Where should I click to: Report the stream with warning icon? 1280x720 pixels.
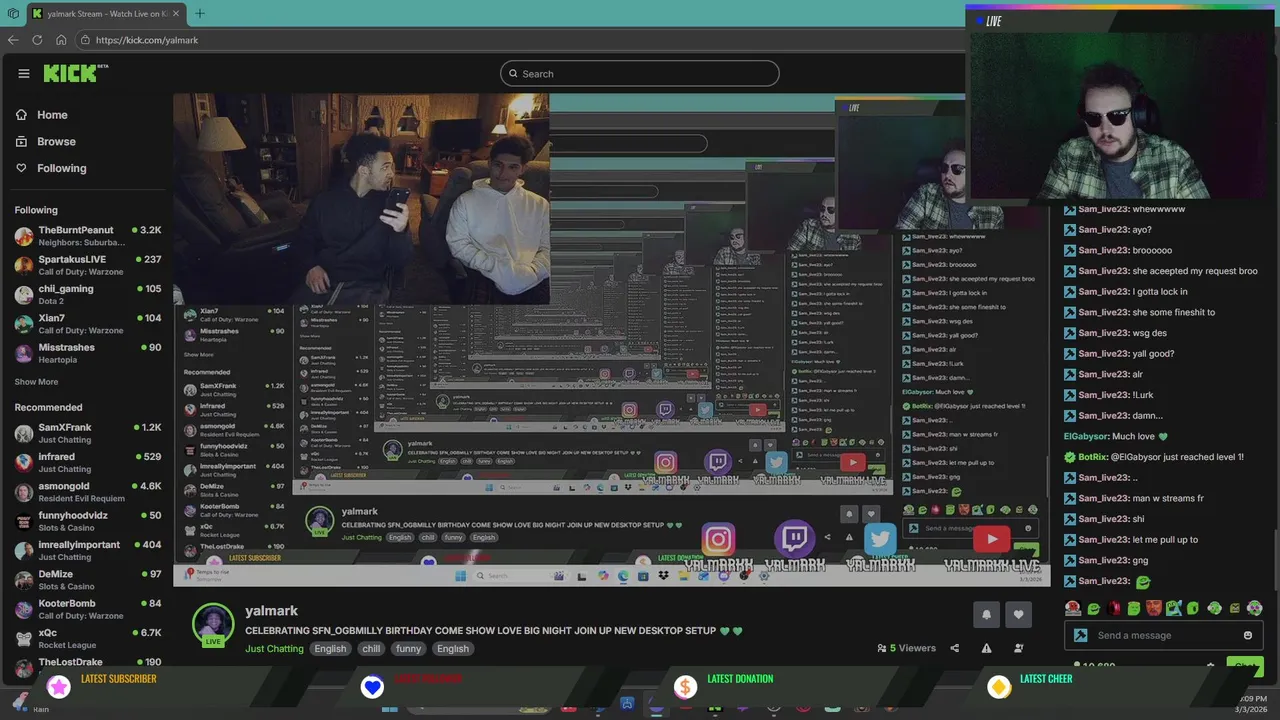click(x=986, y=648)
